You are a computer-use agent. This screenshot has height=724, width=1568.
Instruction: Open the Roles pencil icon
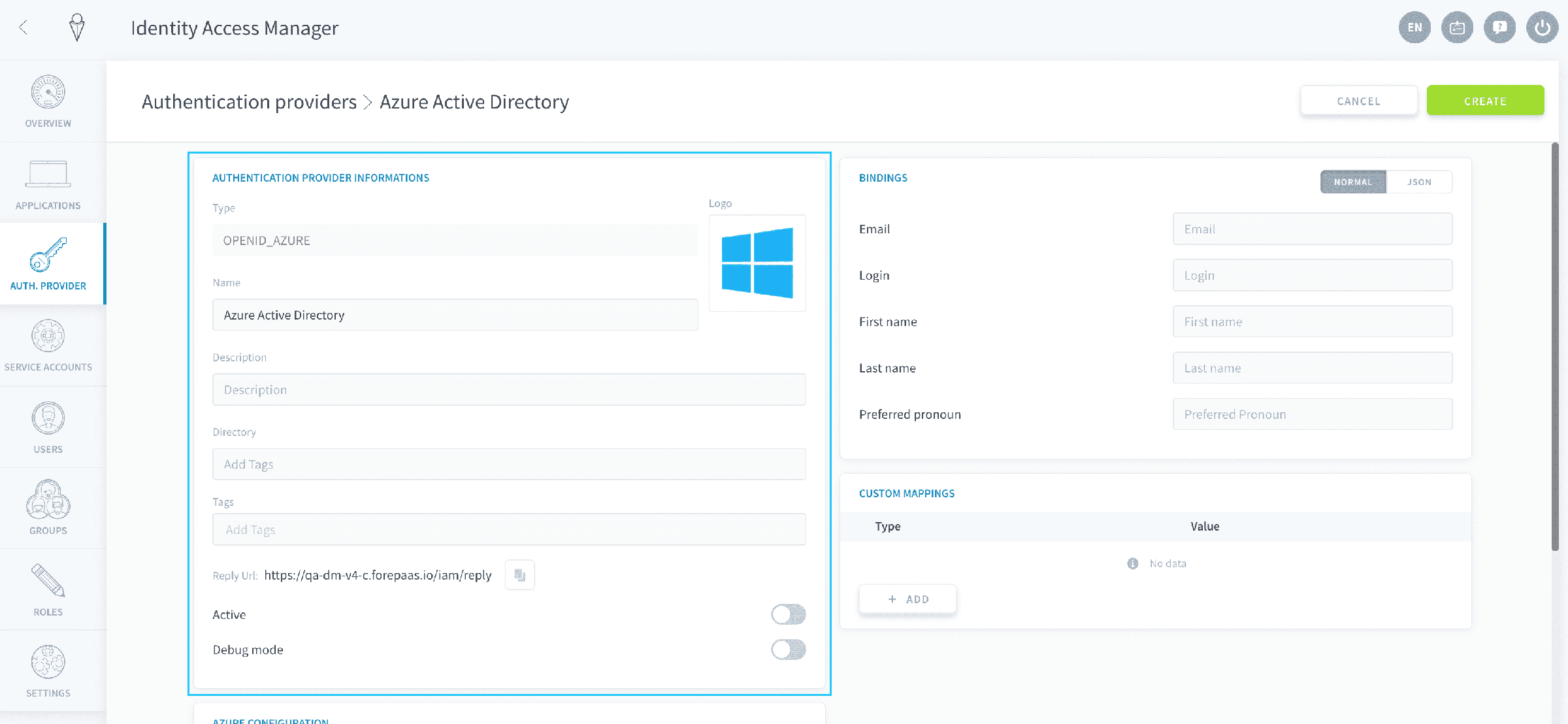(48, 580)
